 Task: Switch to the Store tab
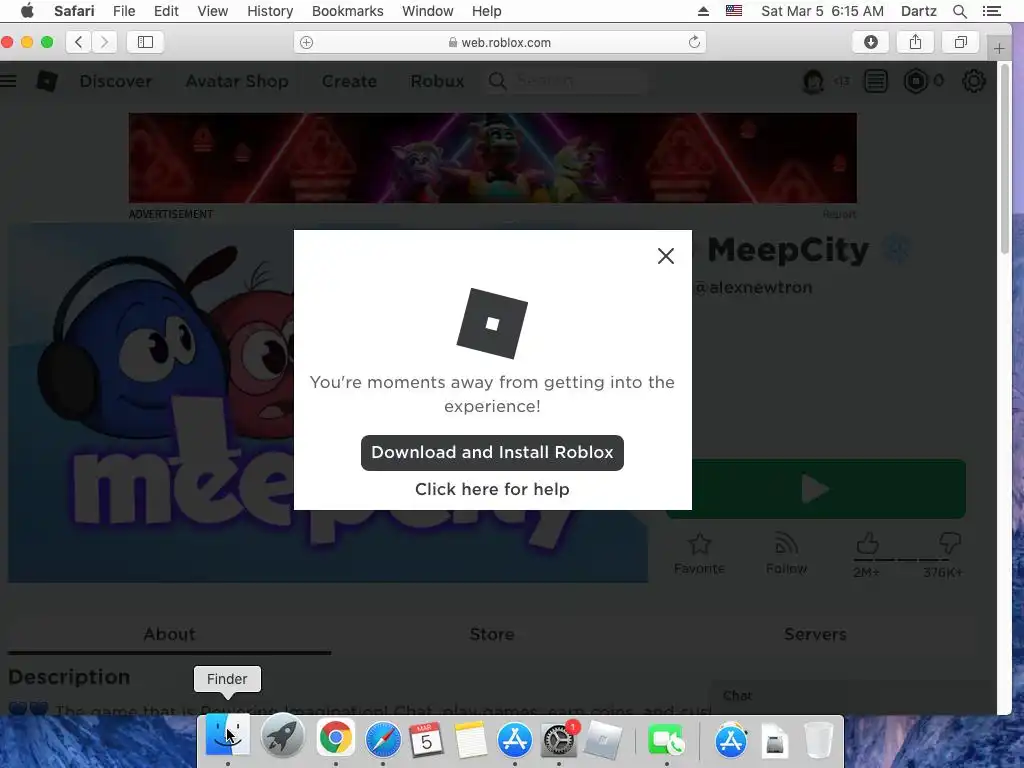click(492, 634)
